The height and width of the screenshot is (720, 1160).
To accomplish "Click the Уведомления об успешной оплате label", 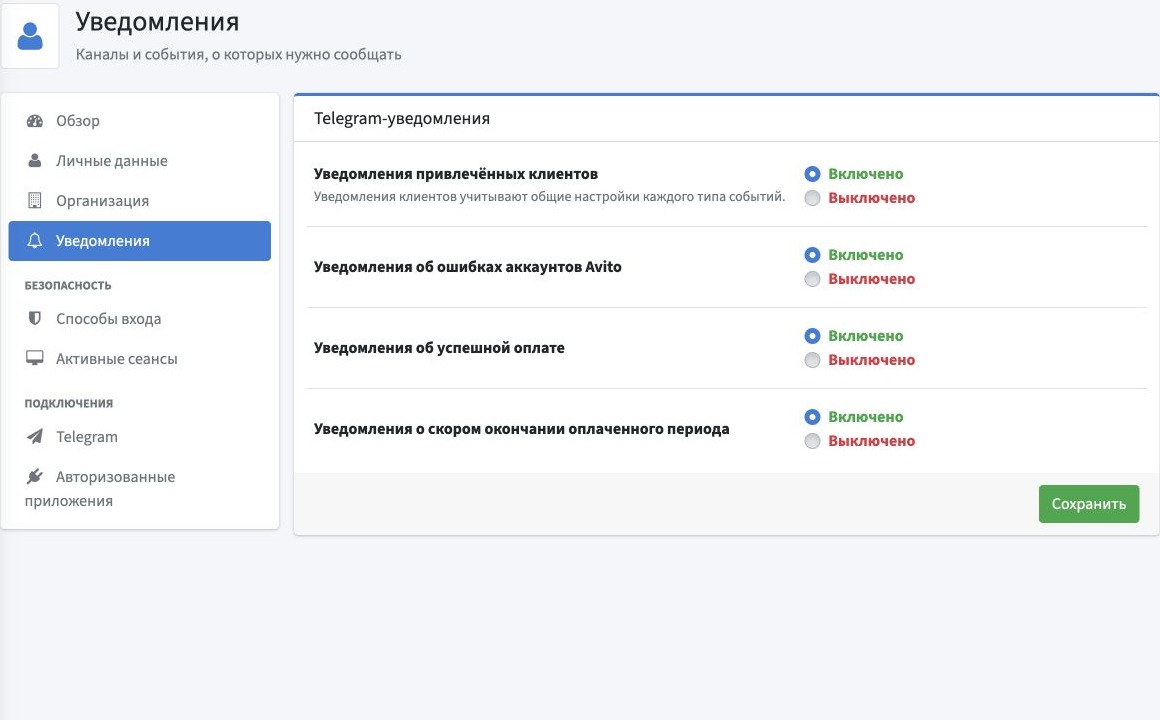I will click(x=439, y=348).
